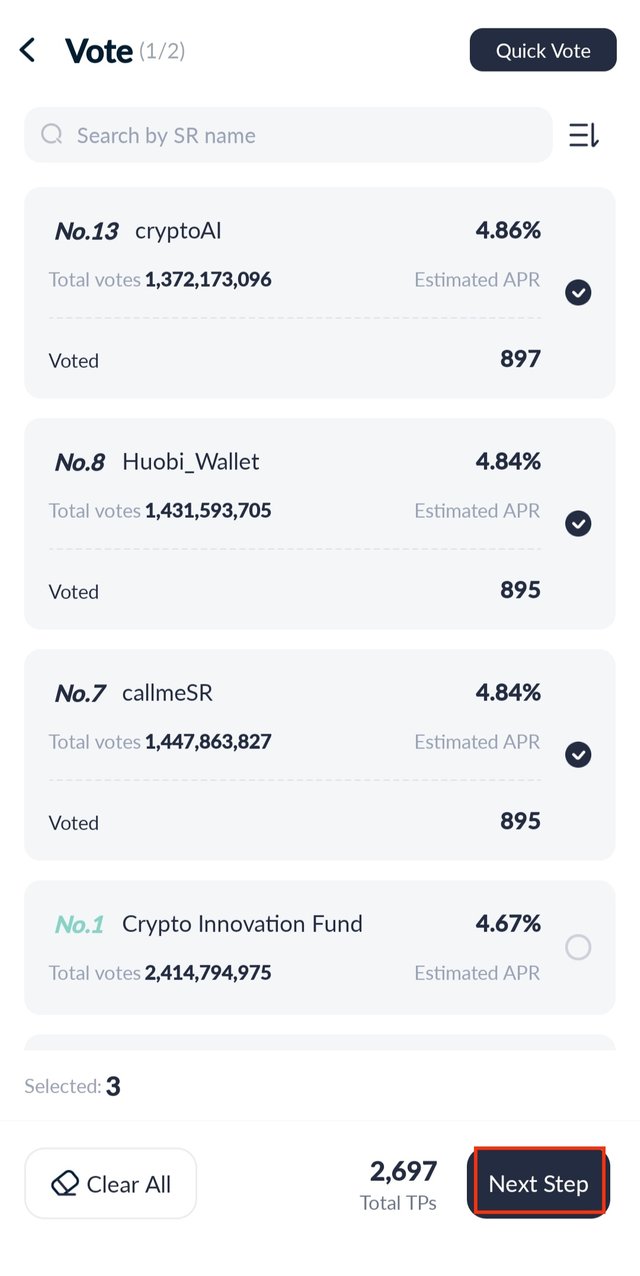Tap the Selected 3 count label

point(72,1086)
